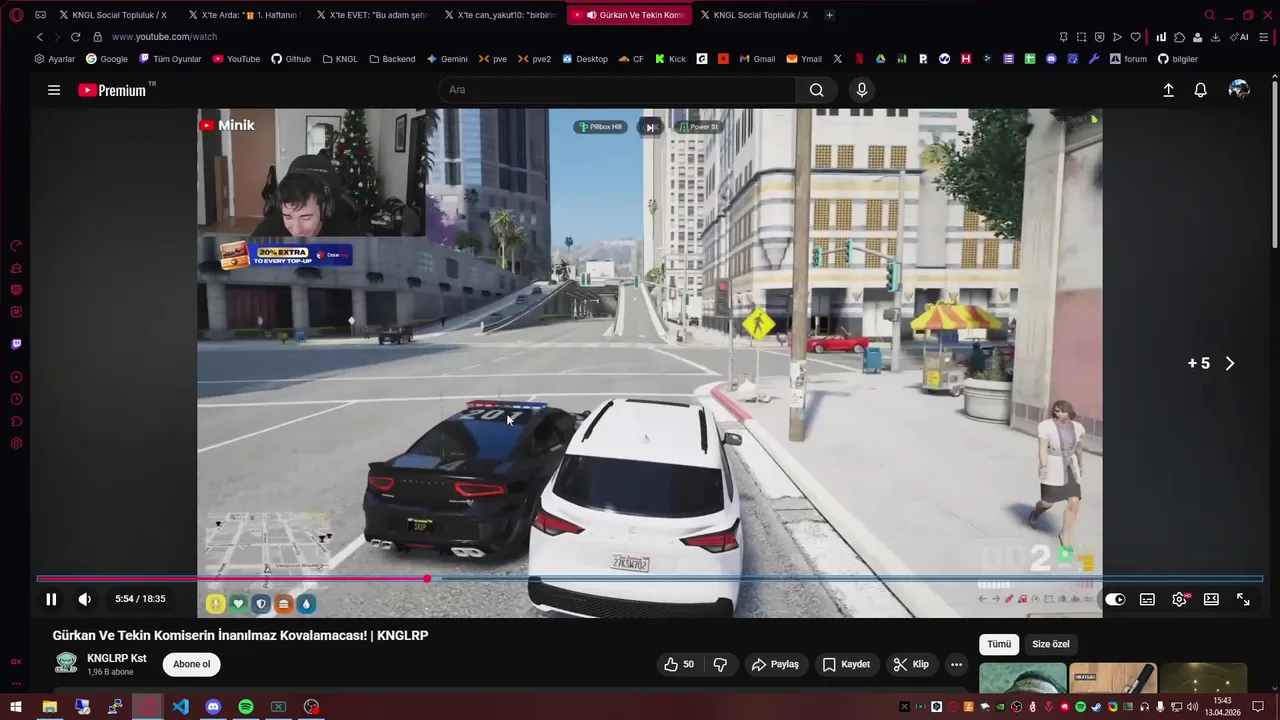Select the Tümü filter chip

click(999, 644)
